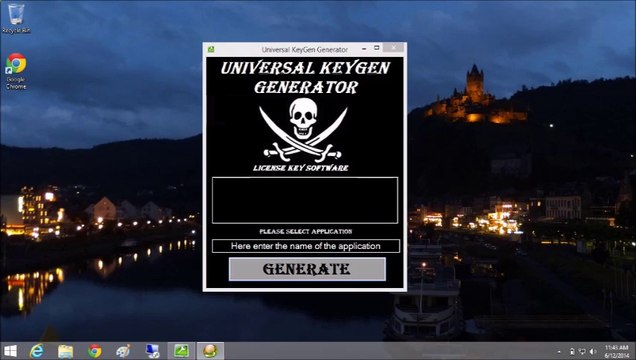The height and width of the screenshot is (360, 636).
Task: Select the Google Chrome desktop shortcut
Action: pyautogui.click(x=16, y=71)
